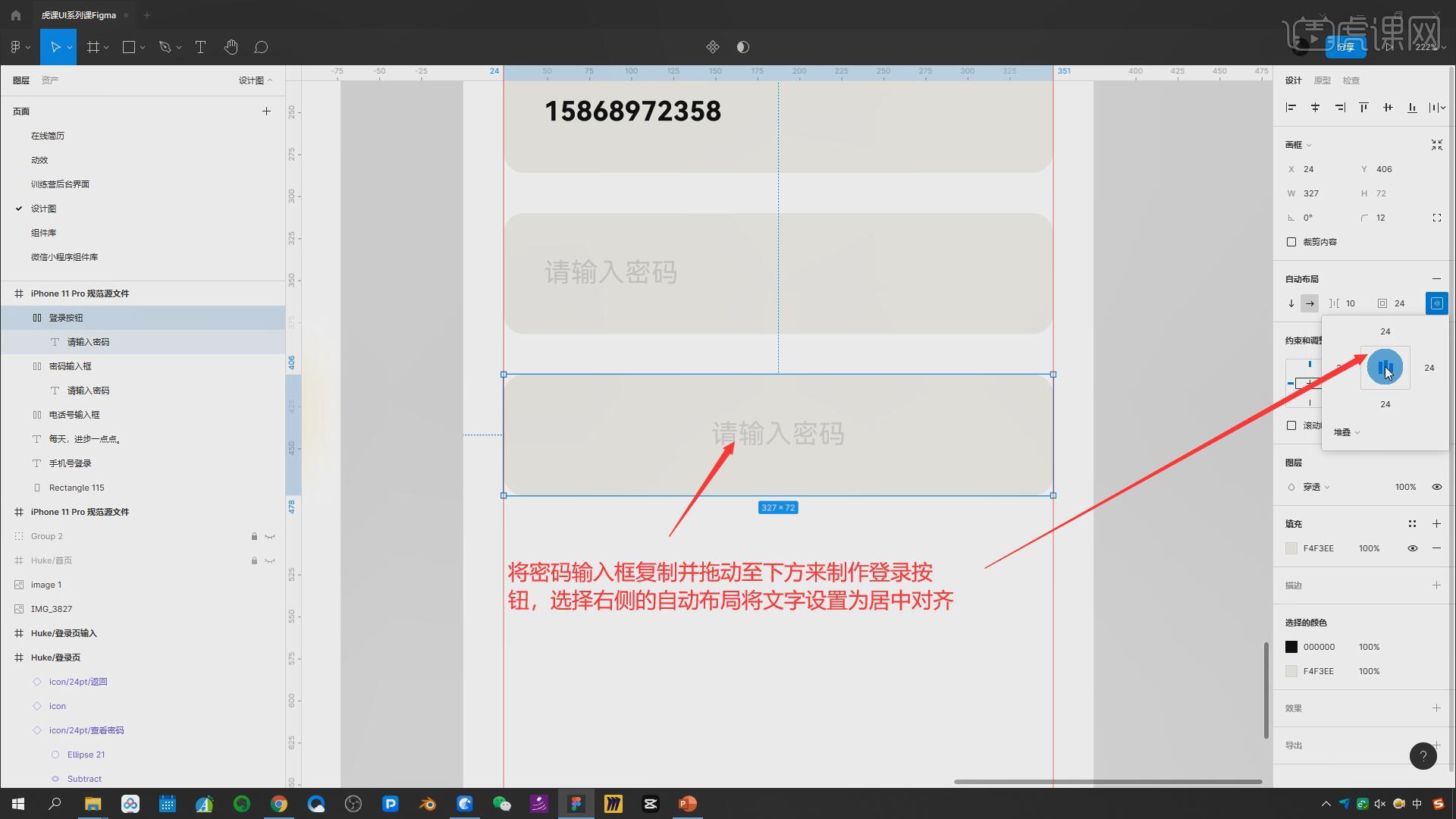Click resize to fit icon beside 画框
This screenshot has width=1456, height=819.
pyautogui.click(x=1436, y=145)
